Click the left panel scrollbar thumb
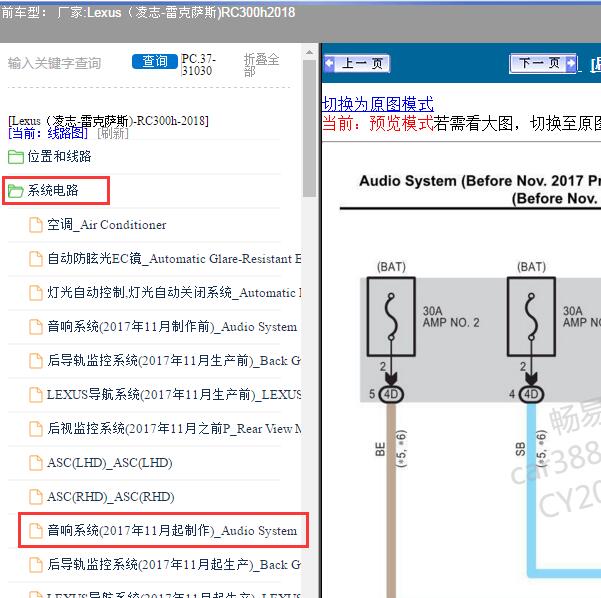Viewport: 601px width, 598px height. coord(309,128)
